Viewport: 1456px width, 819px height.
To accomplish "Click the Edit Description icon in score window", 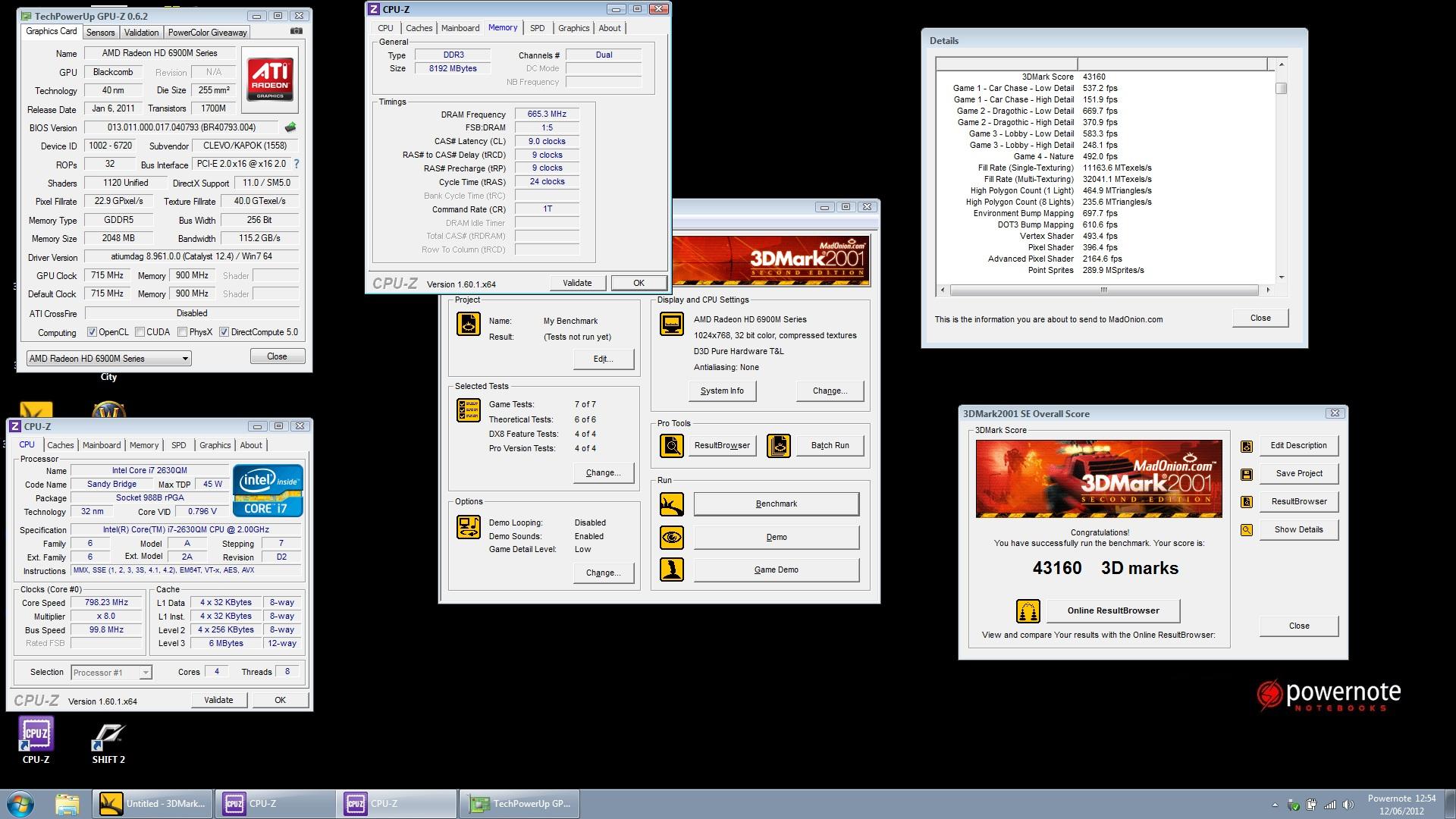I will coord(1246,446).
